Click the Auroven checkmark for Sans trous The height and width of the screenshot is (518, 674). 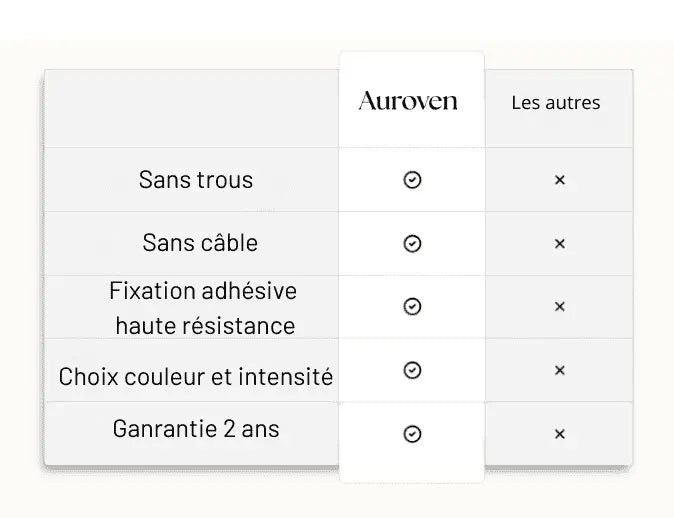[412, 180]
